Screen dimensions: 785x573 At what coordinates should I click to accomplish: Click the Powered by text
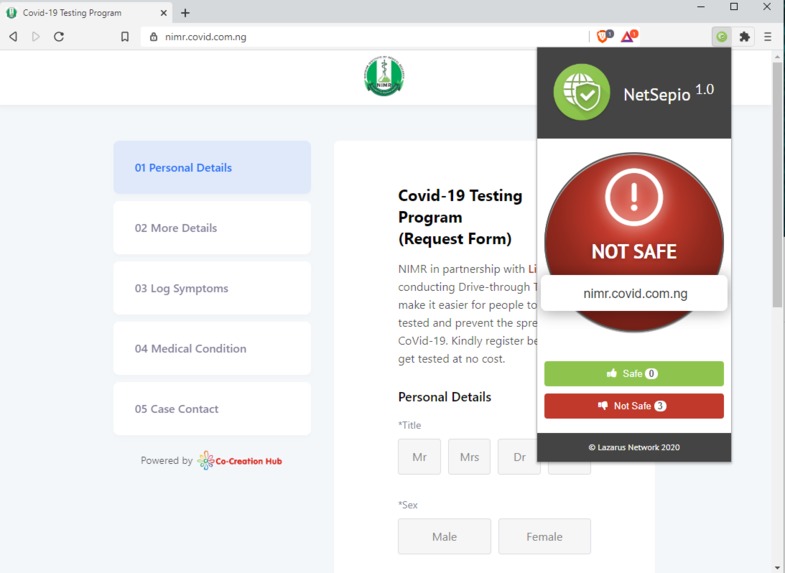[x=166, y=460]
